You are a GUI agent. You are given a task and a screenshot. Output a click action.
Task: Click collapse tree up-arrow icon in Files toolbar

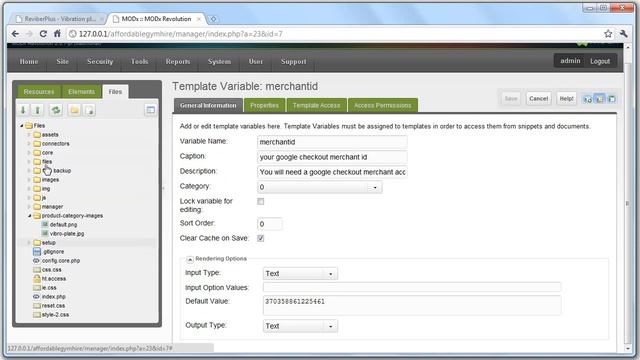tap(38, 110)
